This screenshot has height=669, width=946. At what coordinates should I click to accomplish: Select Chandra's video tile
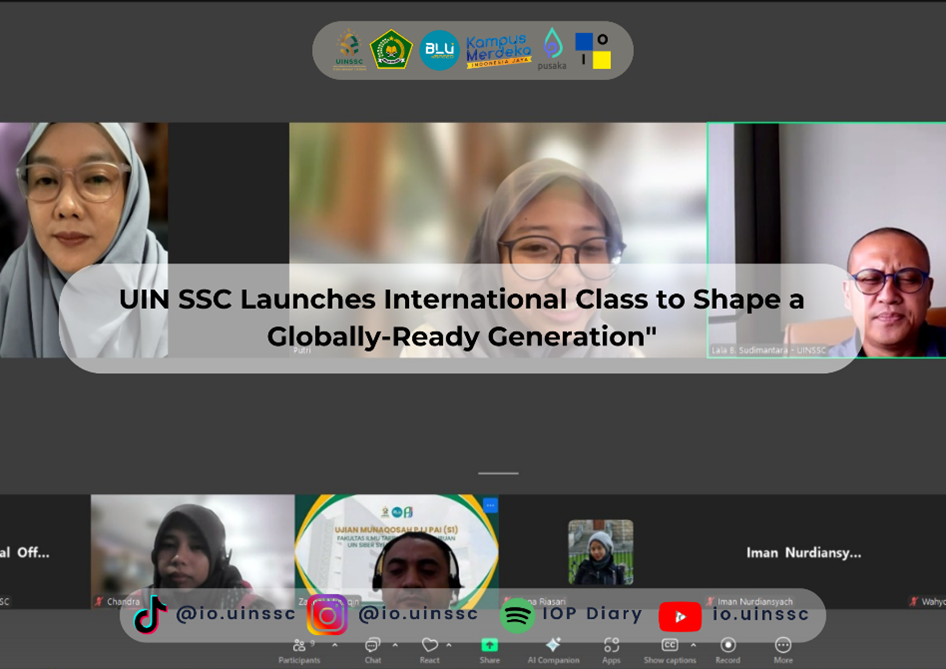click(x=192, y=551)
